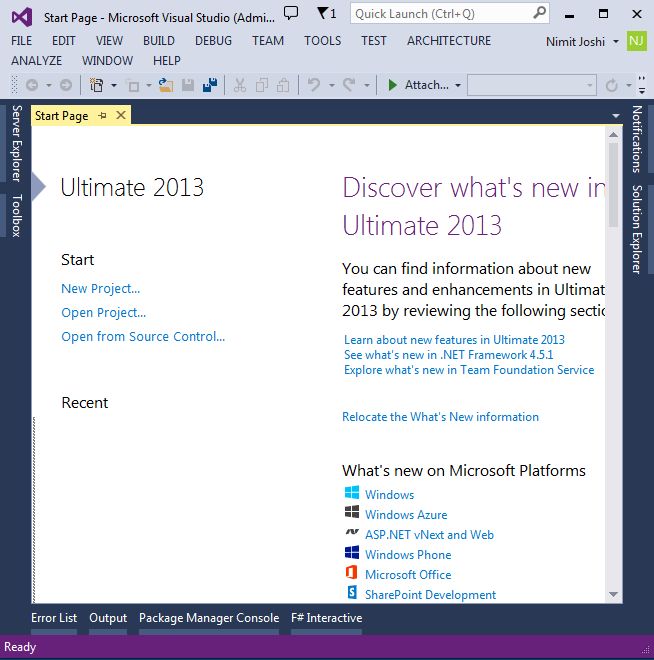Expand the Navigate Backward history dropdown
This screenshot has width=654, height=660.
49,86
